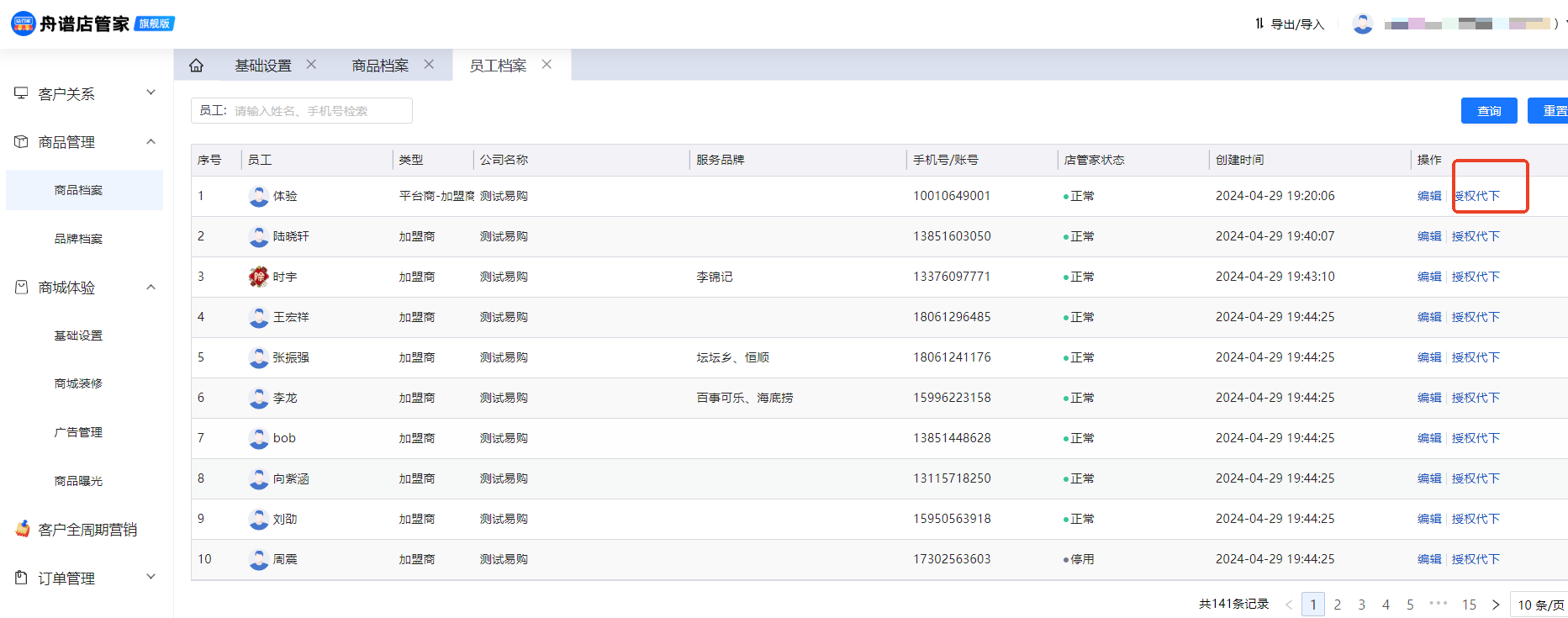Open 品牌档案 in the sidebar
The width and height of the screenshot is (1568, 618).
[x=78, y=239]
